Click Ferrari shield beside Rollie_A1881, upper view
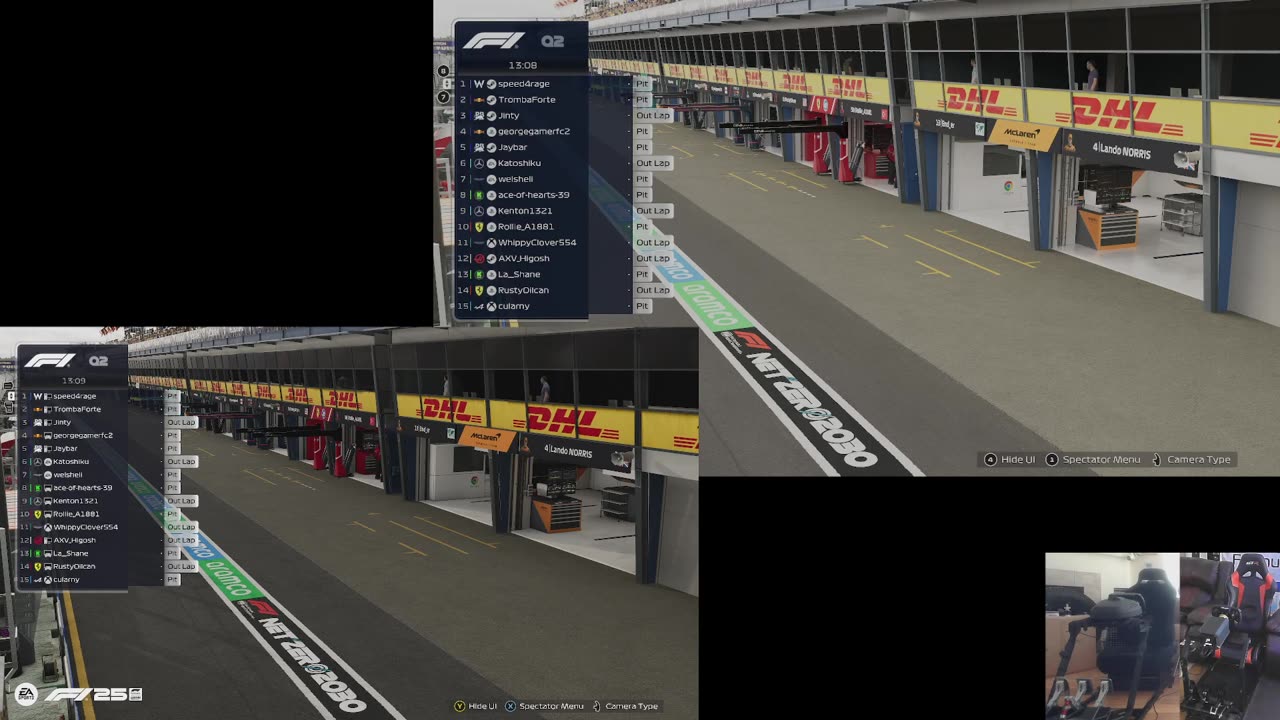 click(479, 227)
